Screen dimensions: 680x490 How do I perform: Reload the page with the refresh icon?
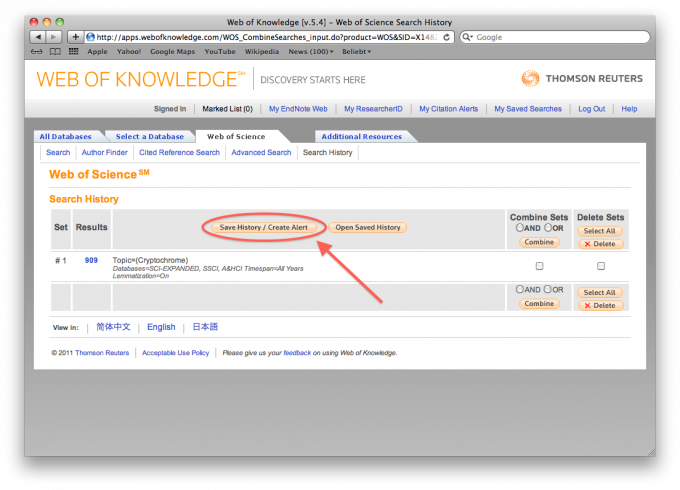446,37
